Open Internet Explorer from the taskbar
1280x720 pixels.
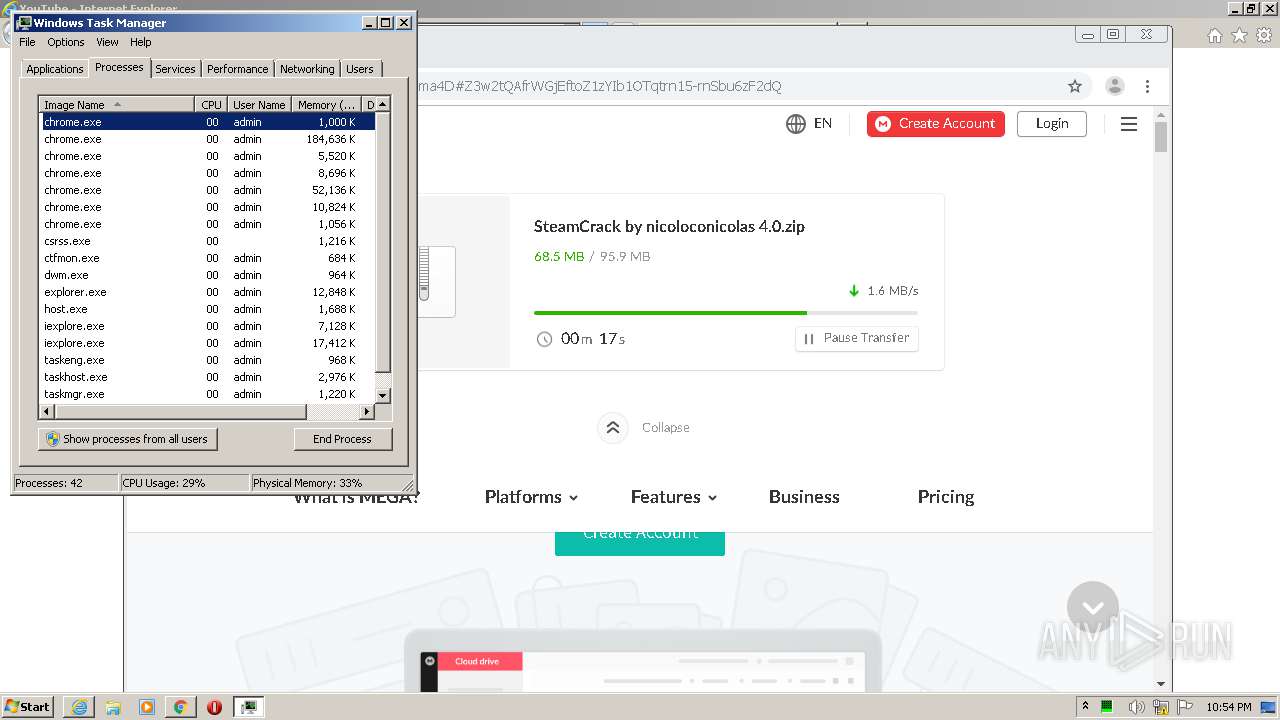coord(79,707)
